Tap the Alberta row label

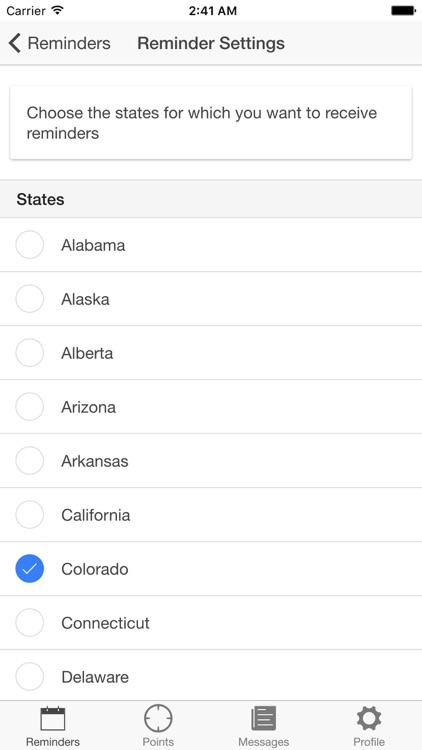[x=87, y=353]
